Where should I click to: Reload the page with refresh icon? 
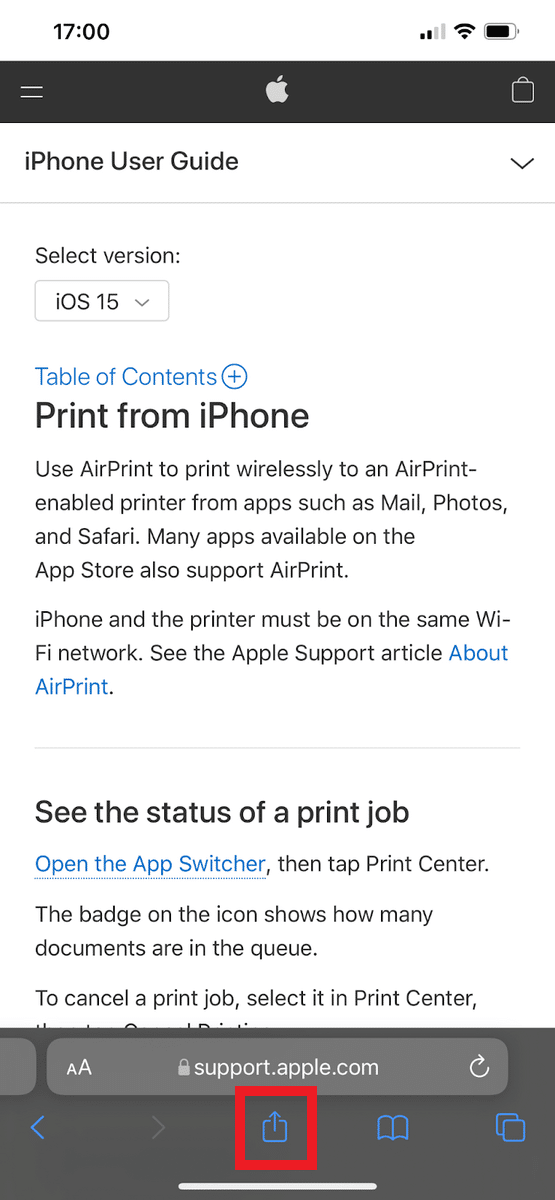[479, 1066]
